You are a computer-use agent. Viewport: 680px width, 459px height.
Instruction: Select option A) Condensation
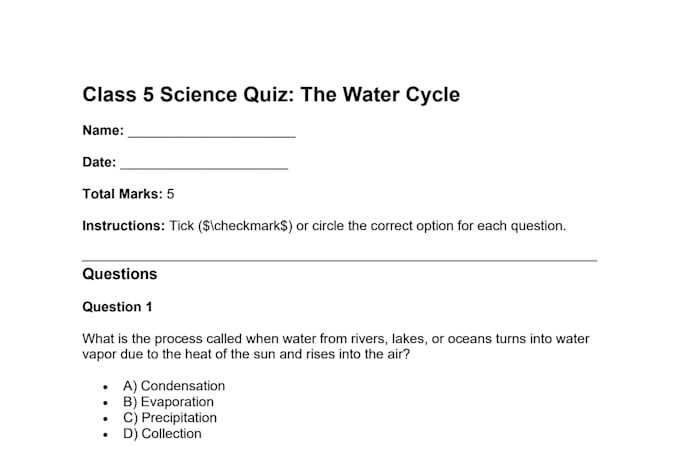coord(174,386)
